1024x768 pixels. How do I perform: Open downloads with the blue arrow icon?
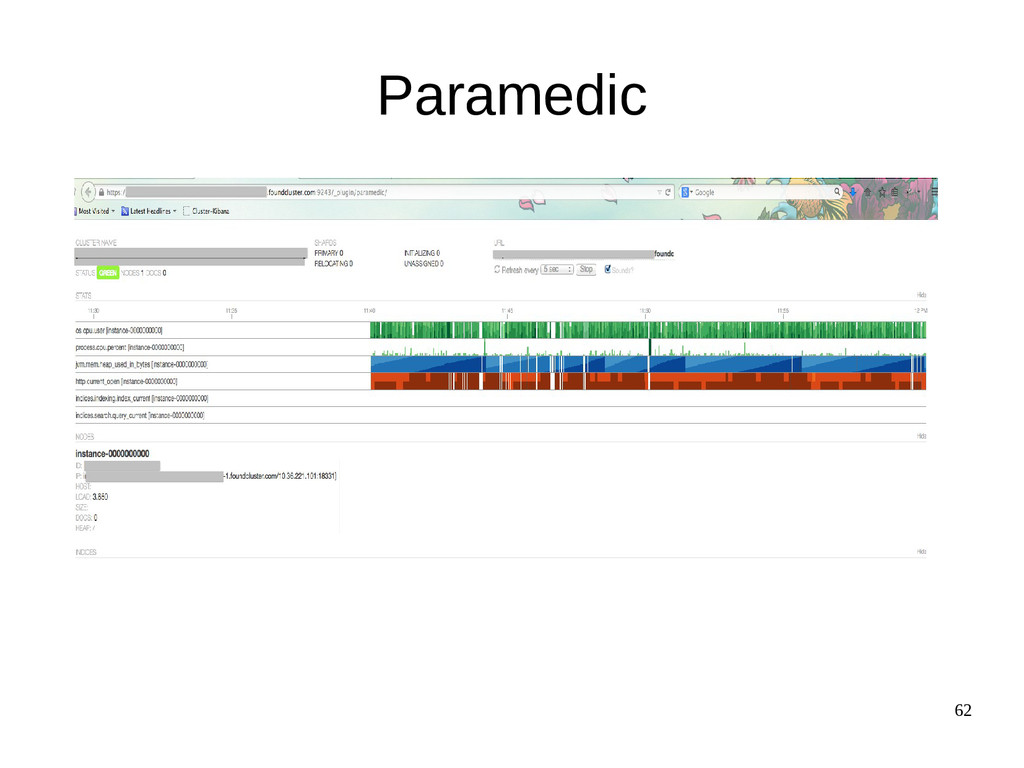(x=853, y=192)
